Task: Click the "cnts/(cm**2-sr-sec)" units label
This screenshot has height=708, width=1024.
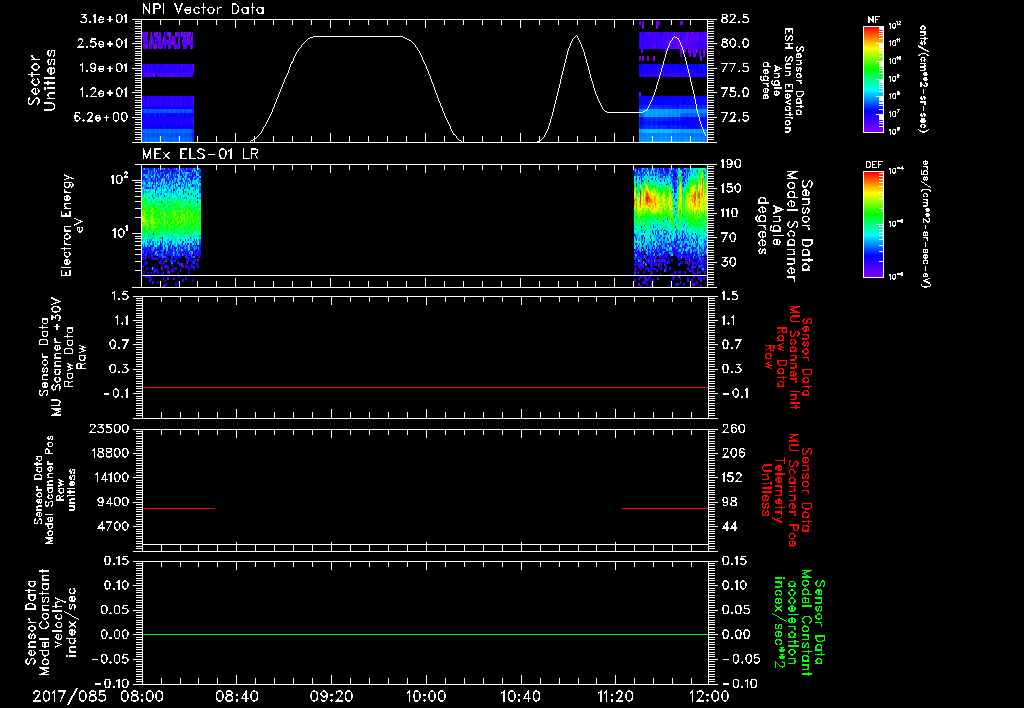Action: [923, 79]
